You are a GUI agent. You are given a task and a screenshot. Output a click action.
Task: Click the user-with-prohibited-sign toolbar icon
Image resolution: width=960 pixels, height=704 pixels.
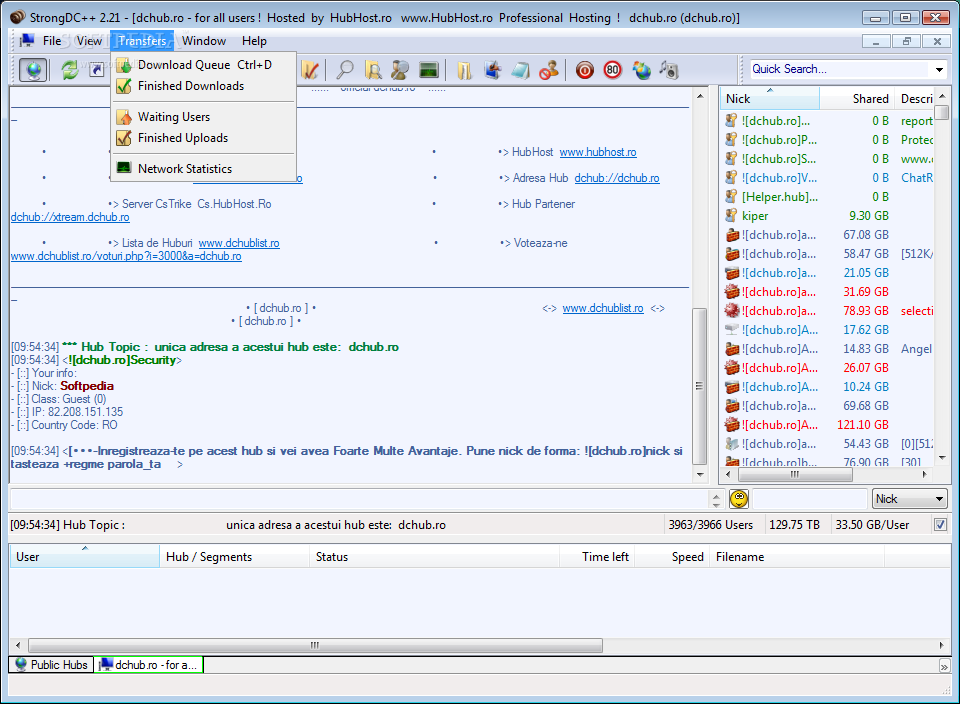coord(549,70)
